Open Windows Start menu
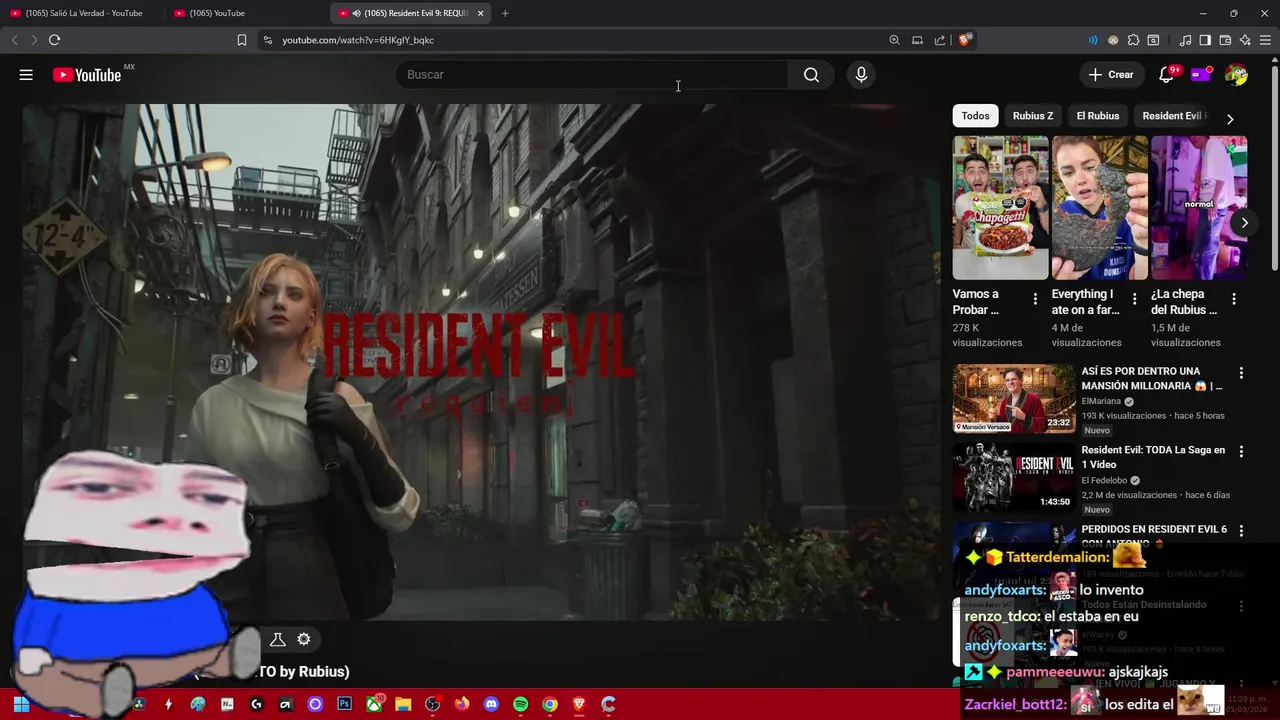Viewport: 1280px width, 720px height. pyautogui.click(x=21, y=704)
